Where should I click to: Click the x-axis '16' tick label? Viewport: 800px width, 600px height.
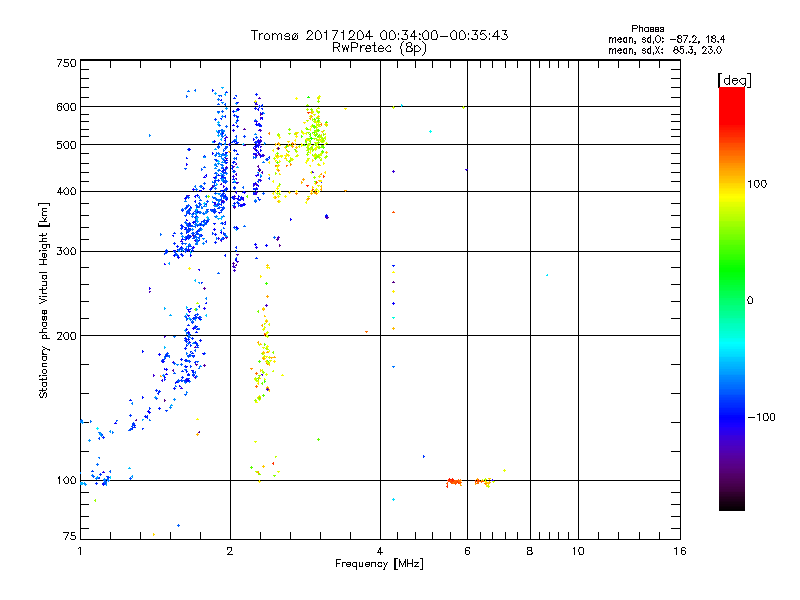[x=680, y=551]
